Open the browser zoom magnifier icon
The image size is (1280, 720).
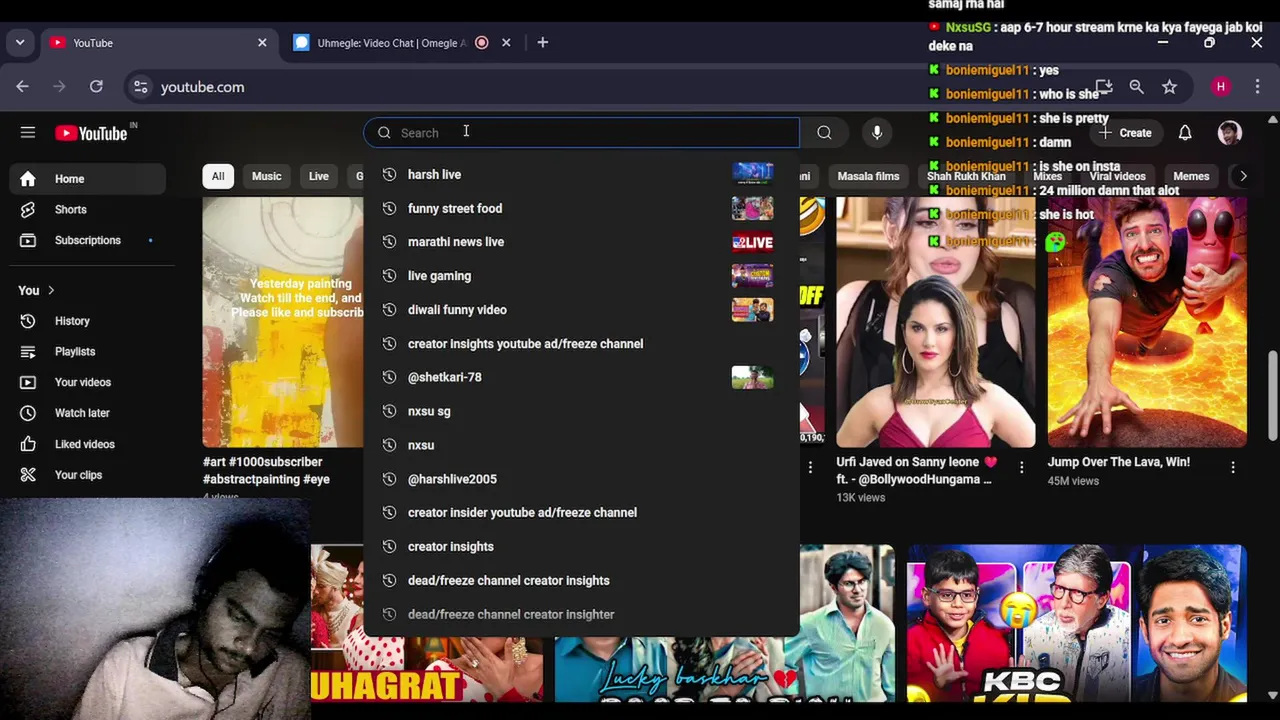coord(1136,87)
